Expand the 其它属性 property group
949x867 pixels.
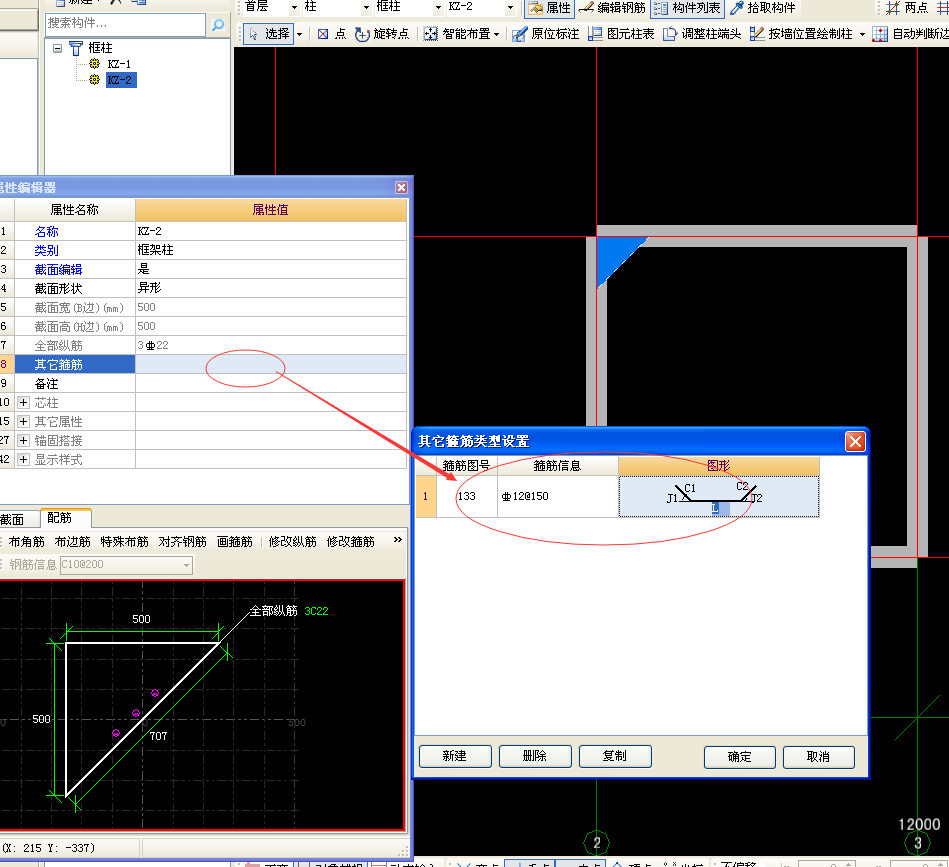23,421
